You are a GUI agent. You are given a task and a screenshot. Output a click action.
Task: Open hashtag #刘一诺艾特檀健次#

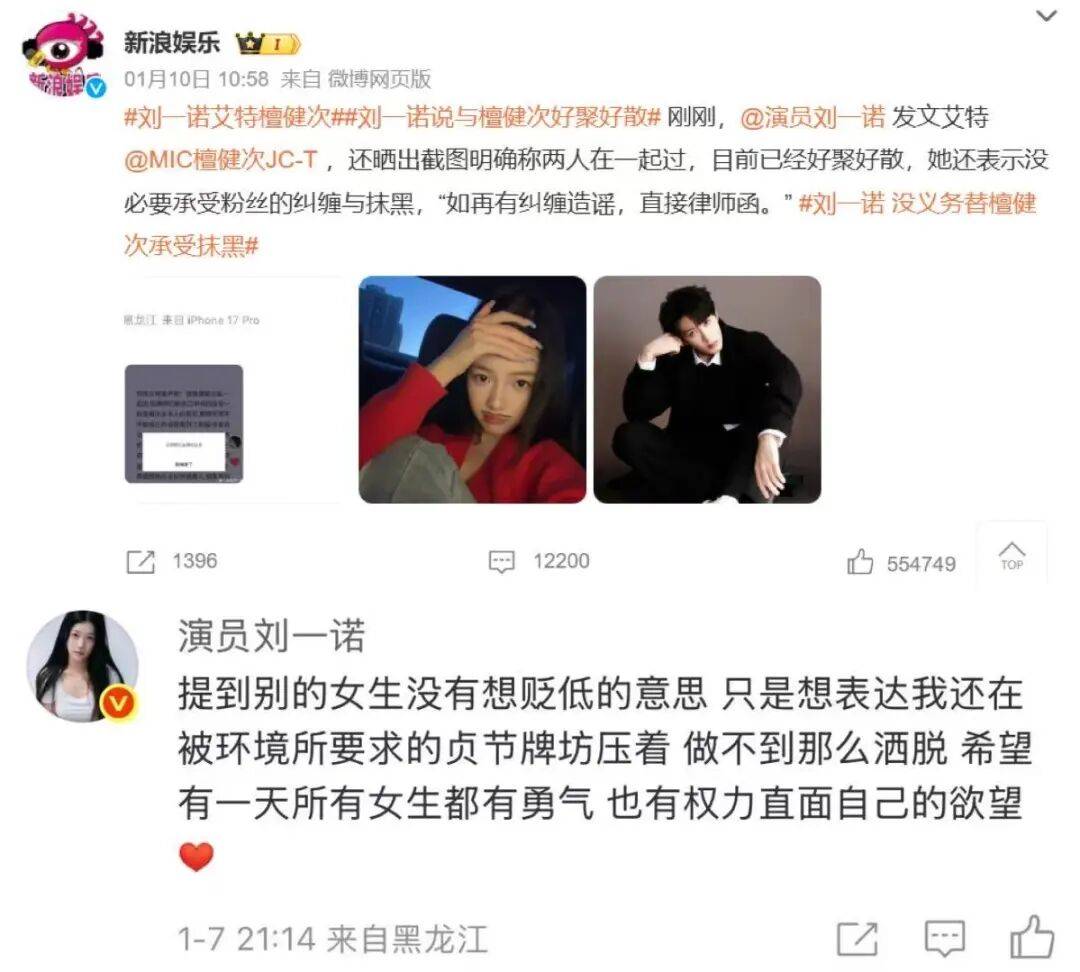[x=228, y=117]
